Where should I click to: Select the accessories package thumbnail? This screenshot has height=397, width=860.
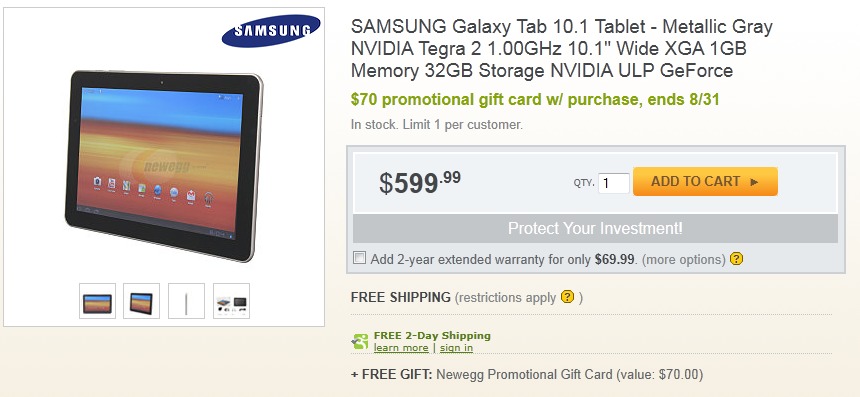[x=231, y=300]
